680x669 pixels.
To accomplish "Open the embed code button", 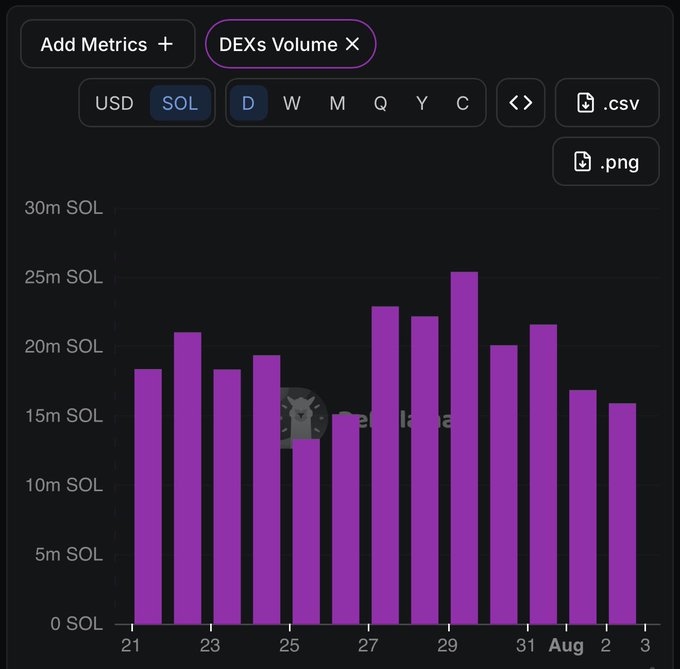I will pos(520,103).
